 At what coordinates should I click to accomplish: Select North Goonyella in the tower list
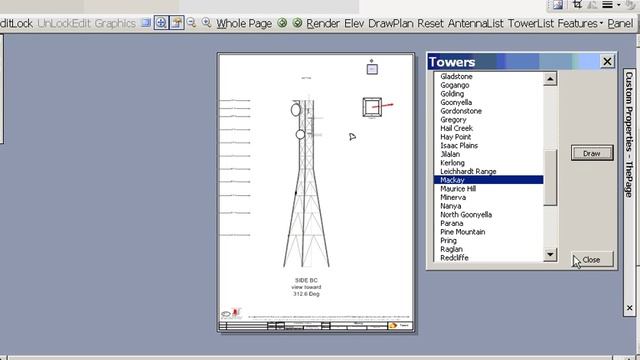click(x=466, y=215)
